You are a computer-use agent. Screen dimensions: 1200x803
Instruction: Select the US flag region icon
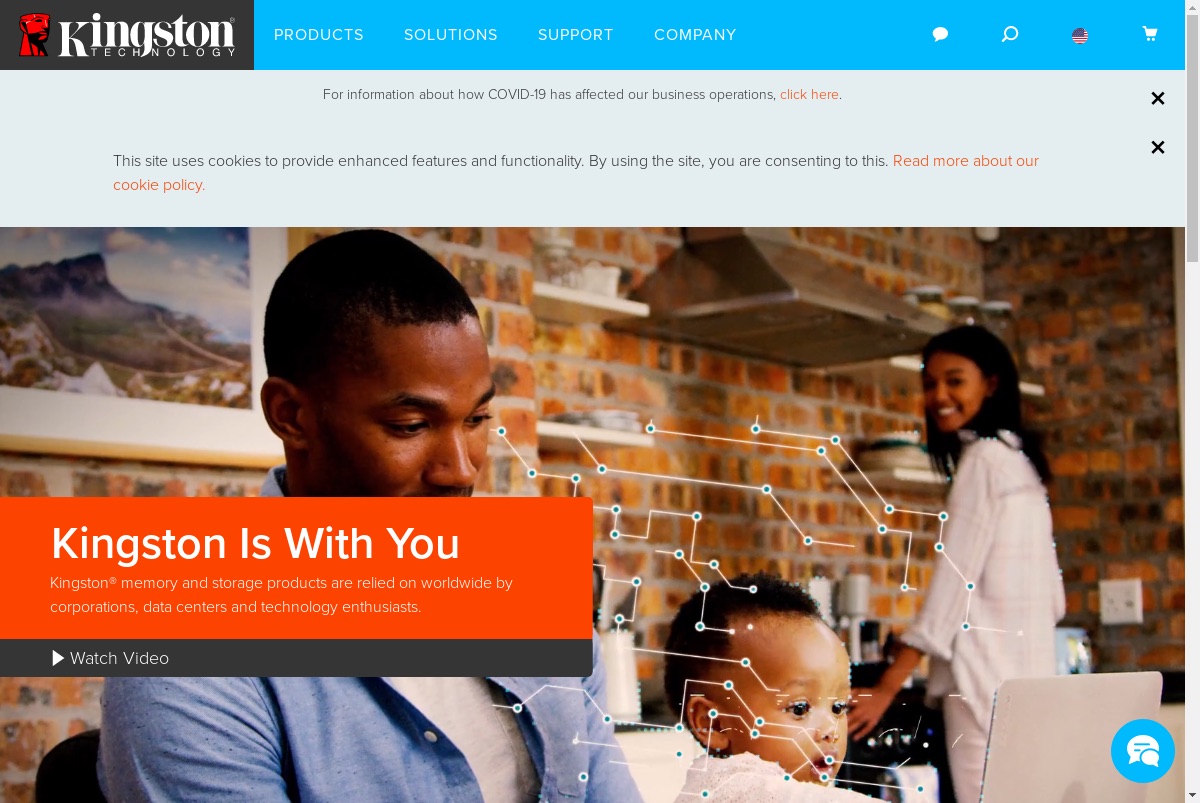(1080, 36)
